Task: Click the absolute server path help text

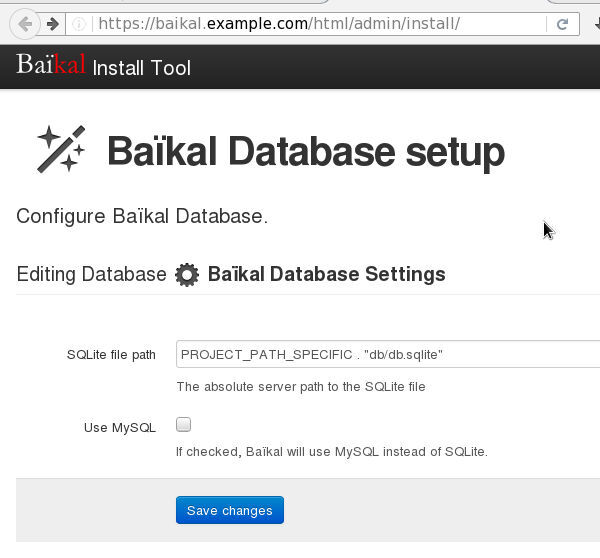Action: pos(300,386)
